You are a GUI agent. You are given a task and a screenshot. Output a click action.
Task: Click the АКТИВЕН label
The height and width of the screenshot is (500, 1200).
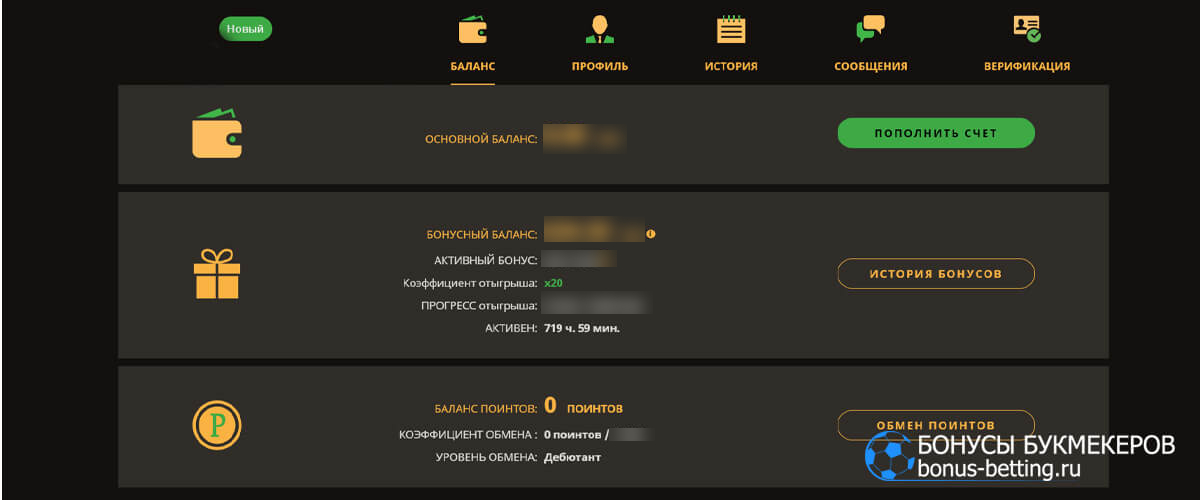tap(513, 328)
